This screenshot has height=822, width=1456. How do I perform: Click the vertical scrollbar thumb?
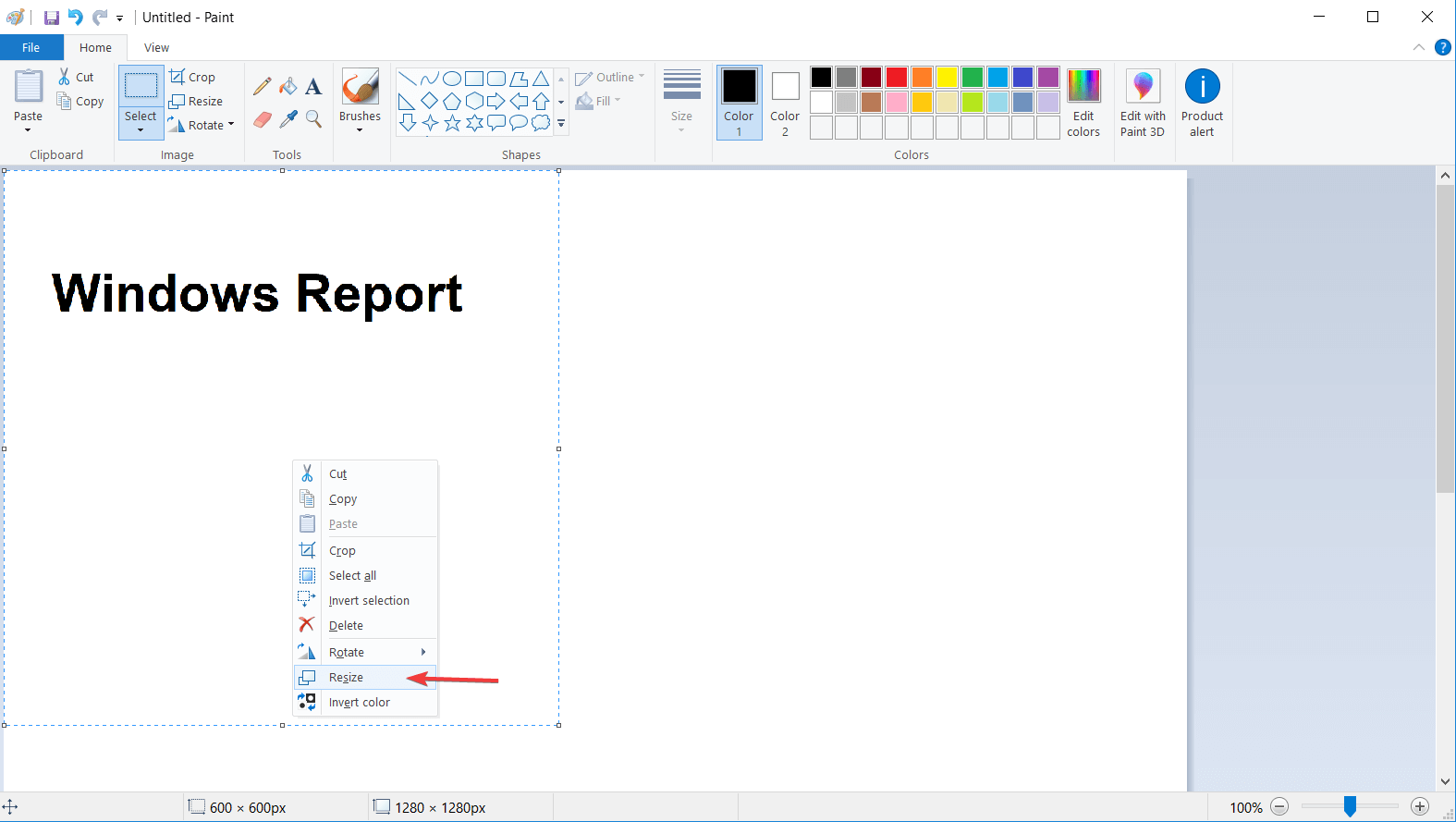click(1446, 338)
